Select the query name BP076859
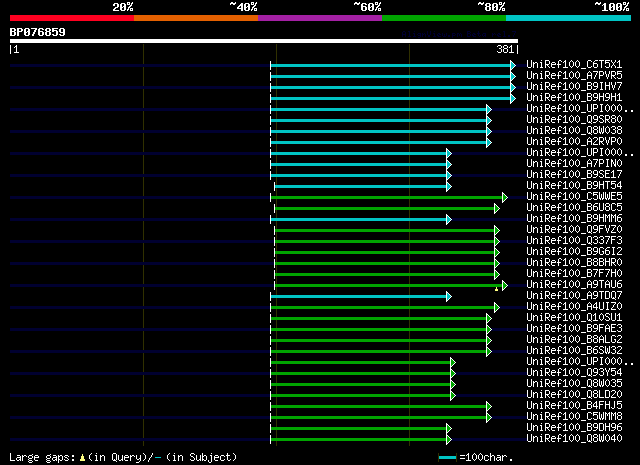Viewport: 640px width, 465px height. tap(38, 32)
